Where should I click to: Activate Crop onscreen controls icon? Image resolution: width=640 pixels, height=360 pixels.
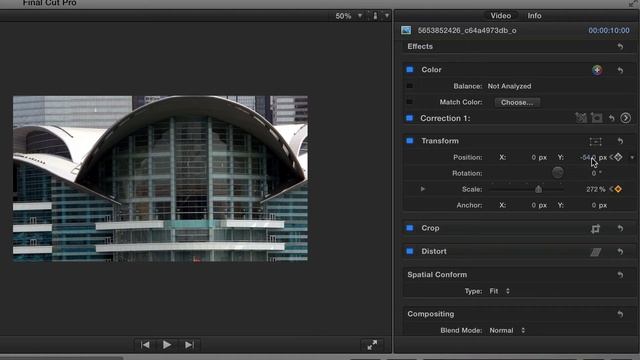(596, 229)
